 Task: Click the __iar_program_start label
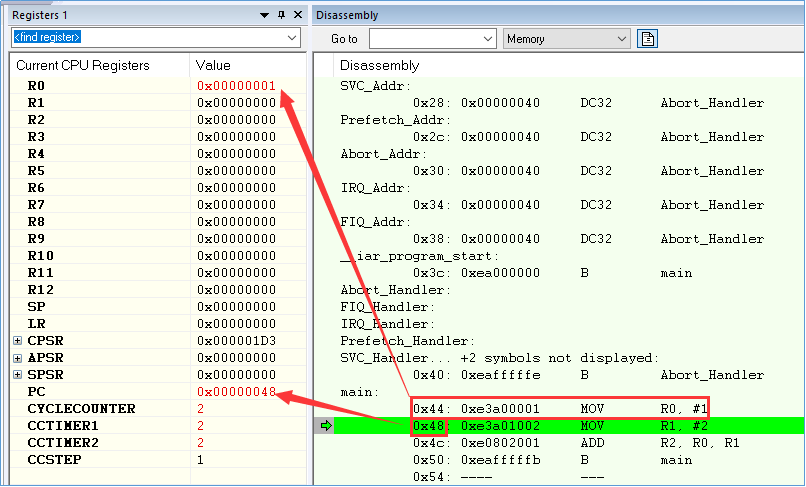pyautogui.click(x=419, y=256)
